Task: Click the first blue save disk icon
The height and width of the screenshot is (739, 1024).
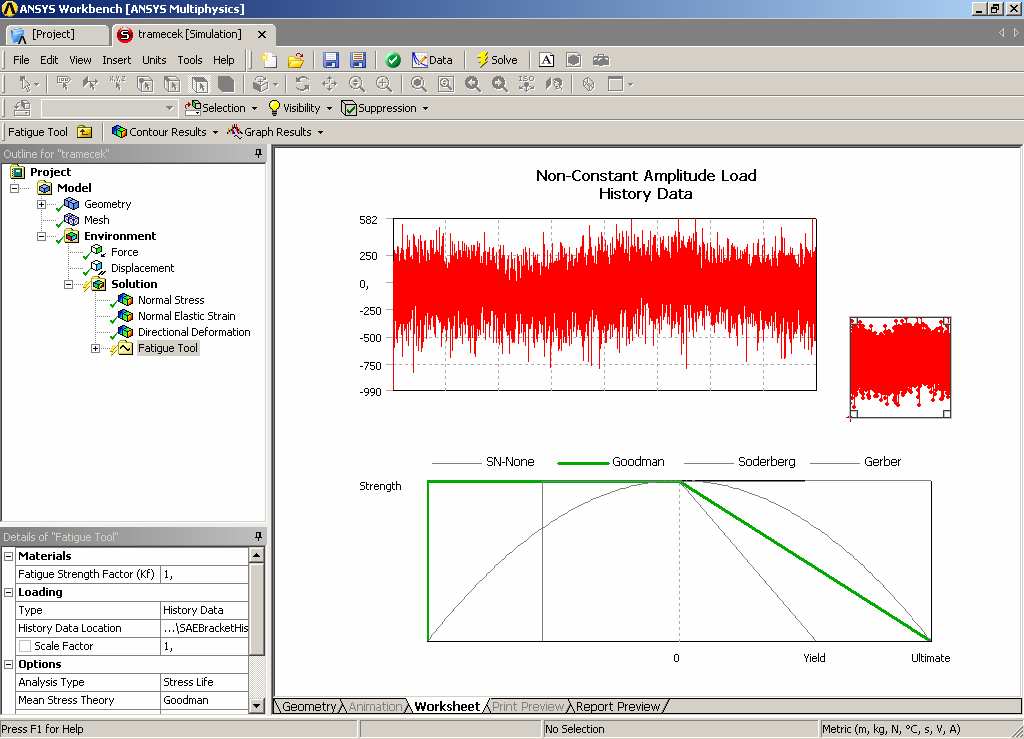Action: 331,60
